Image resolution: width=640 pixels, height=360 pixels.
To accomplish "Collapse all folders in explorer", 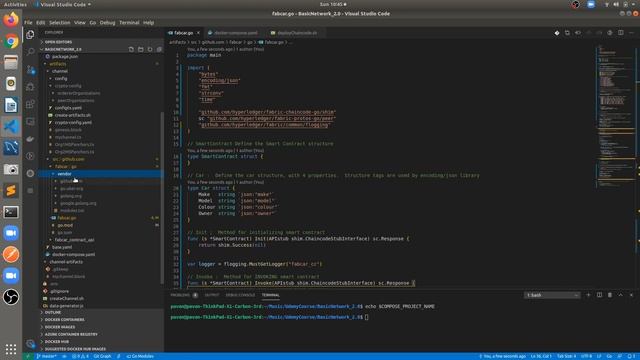I will tap(159, 49).
